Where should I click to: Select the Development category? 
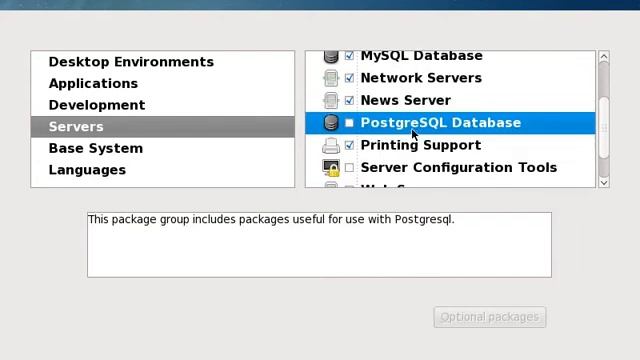coord(162,105)
